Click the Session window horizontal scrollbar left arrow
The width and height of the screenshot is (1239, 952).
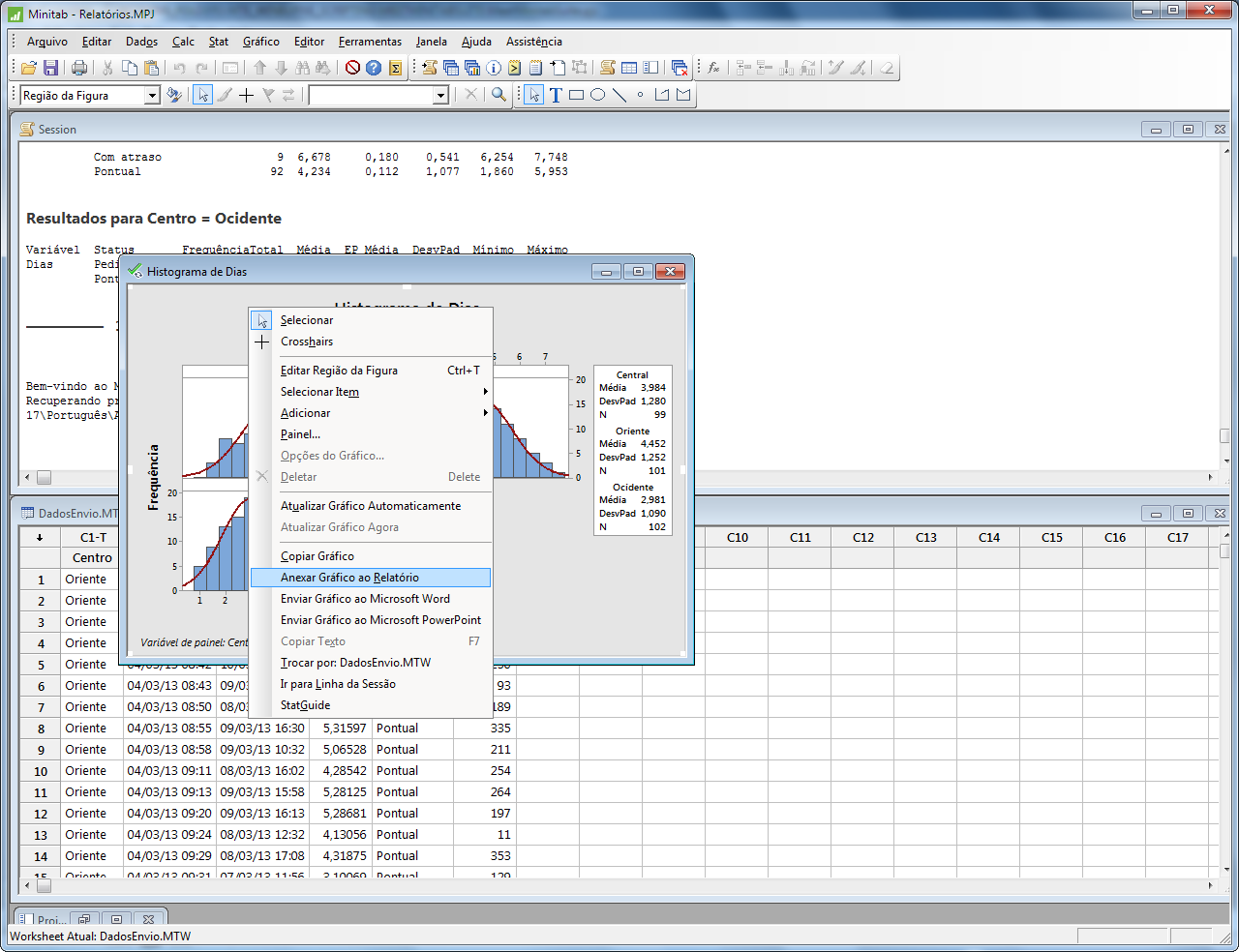coord(27,477)
